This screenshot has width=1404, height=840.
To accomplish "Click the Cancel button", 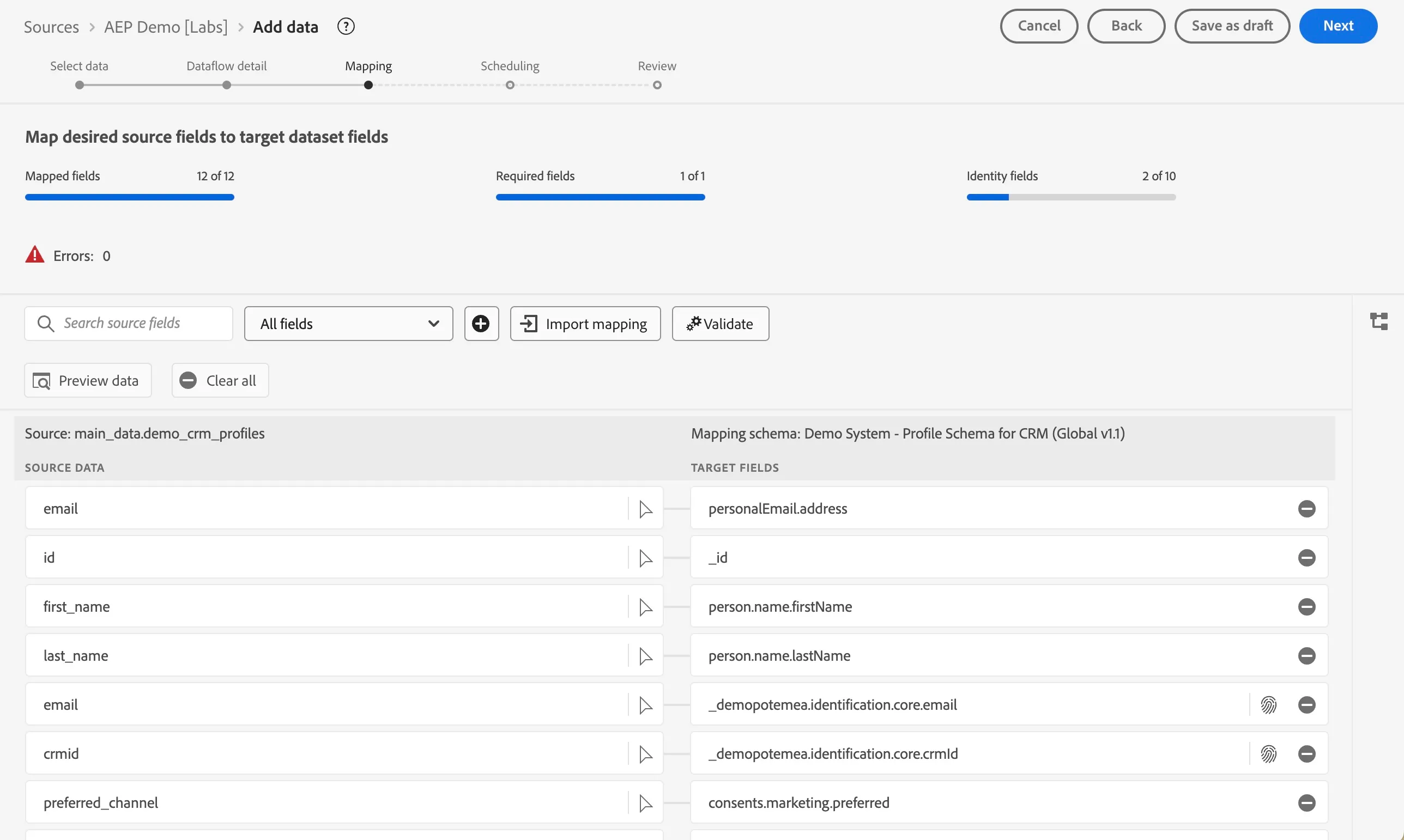I will (1039, 26).
